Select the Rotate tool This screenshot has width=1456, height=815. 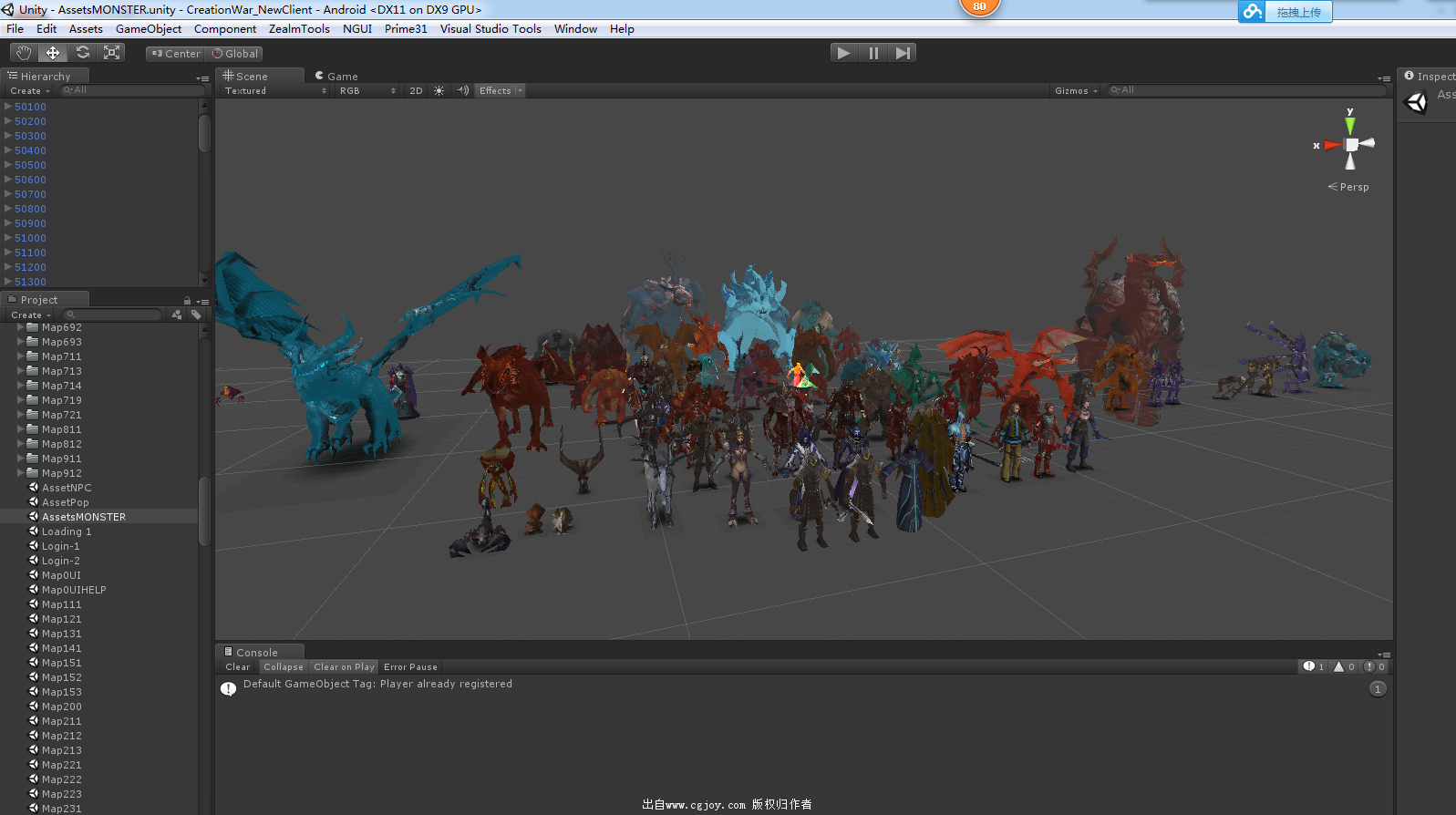pos(83,53)
